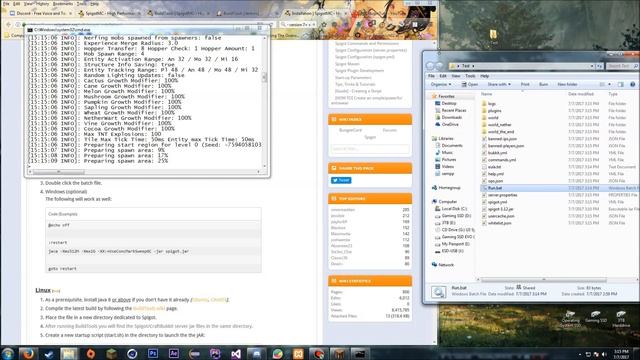This screenshot has width=640, height=360.
Task: Select whitelist.json file
Action: (x=499, y=223)
